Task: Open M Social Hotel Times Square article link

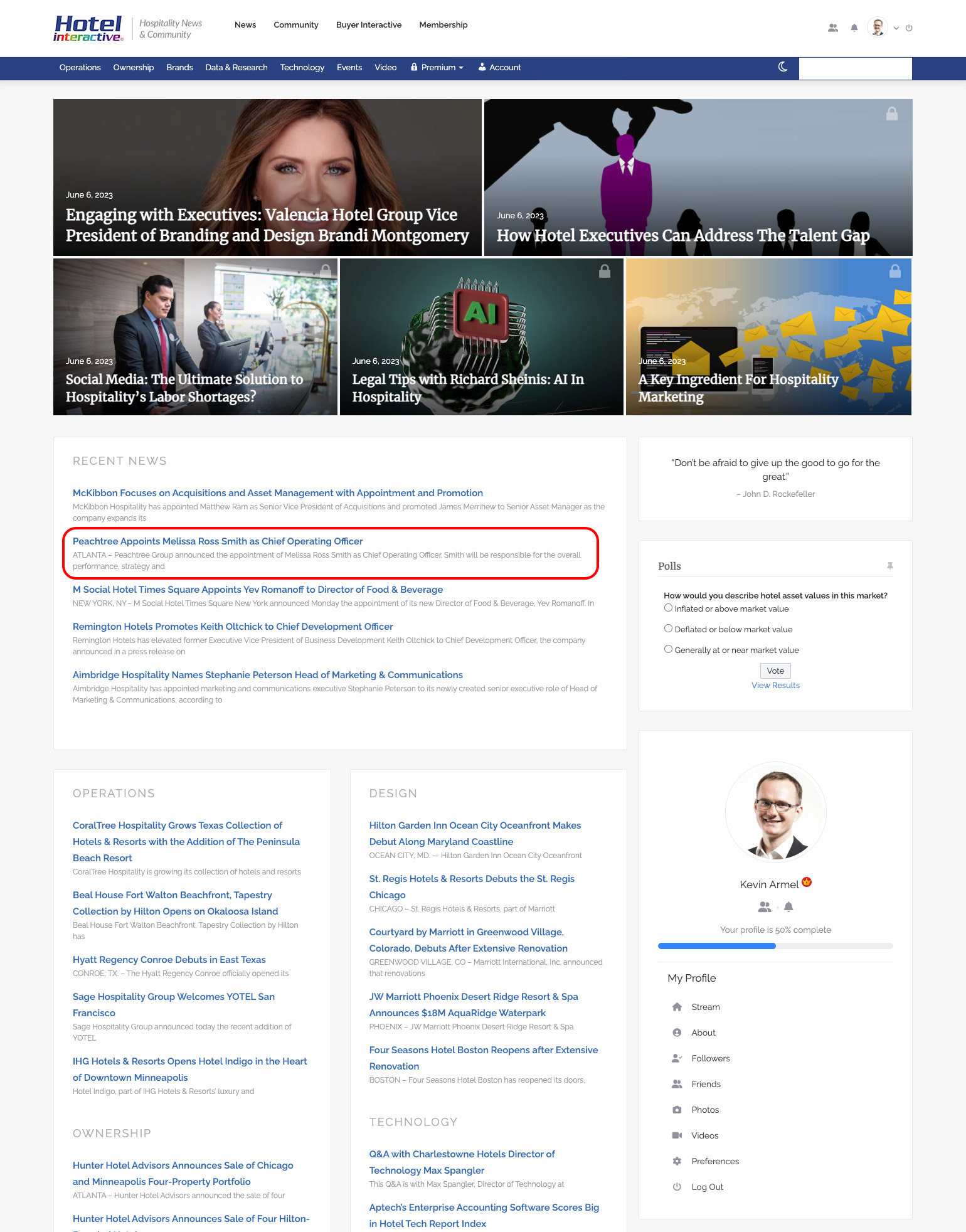Action: 258,590
